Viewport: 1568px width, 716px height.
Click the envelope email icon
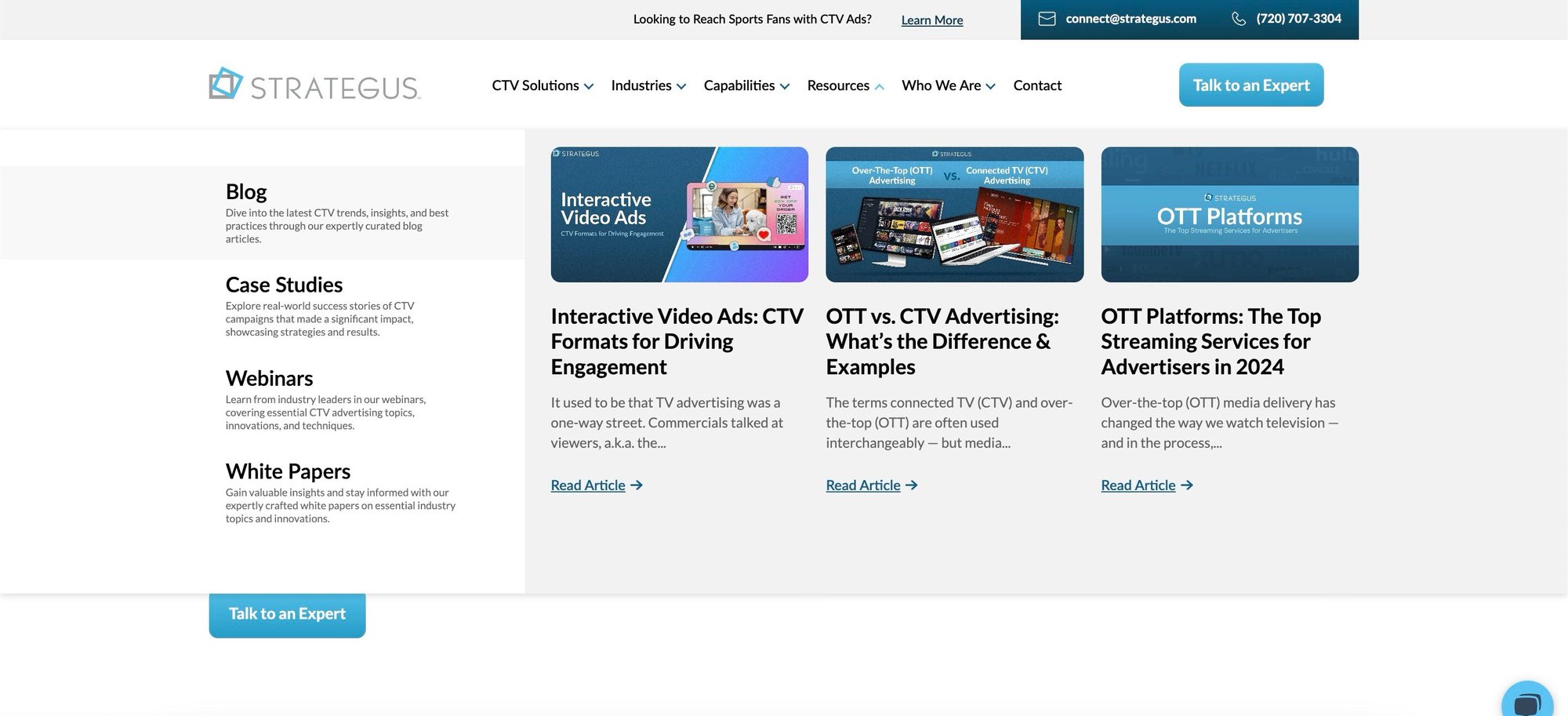click(x=1047, y=19)
